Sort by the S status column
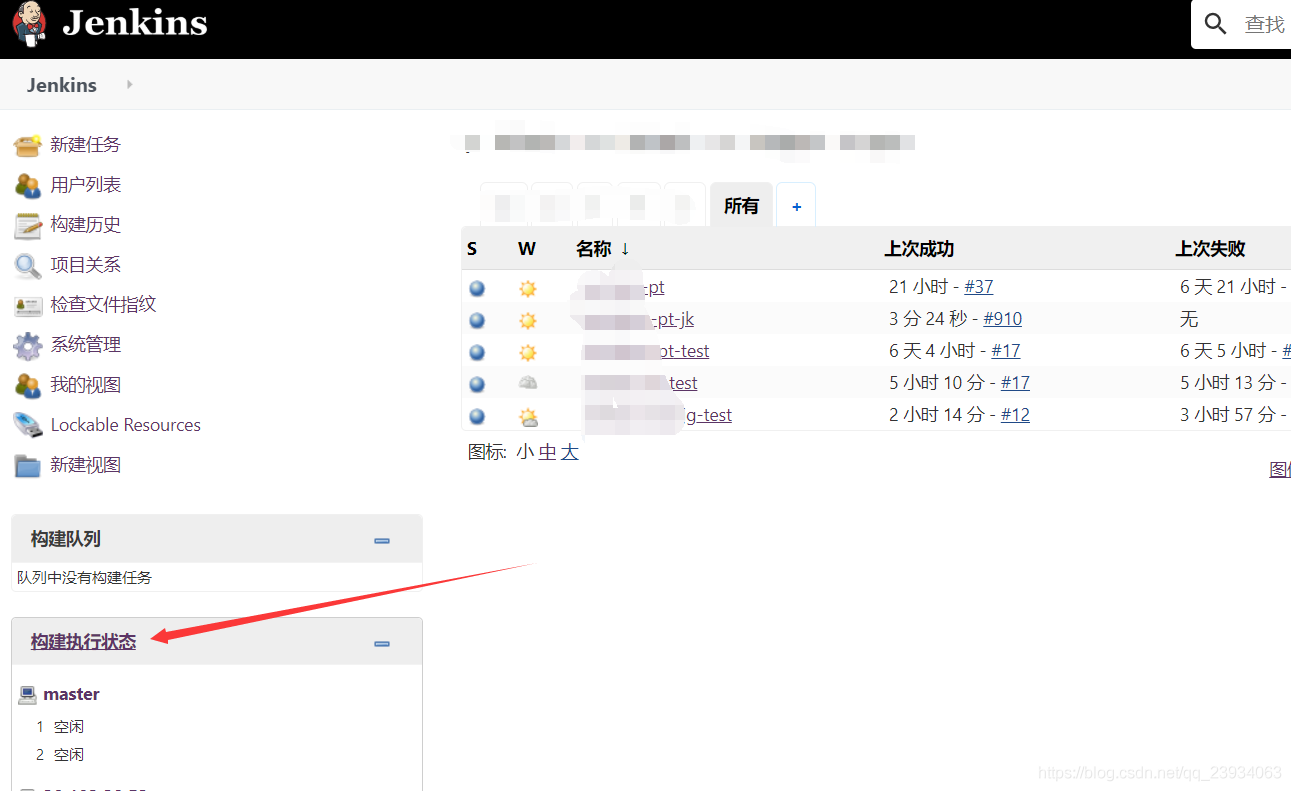The image size is (1291, 791). tap(472, 249)
